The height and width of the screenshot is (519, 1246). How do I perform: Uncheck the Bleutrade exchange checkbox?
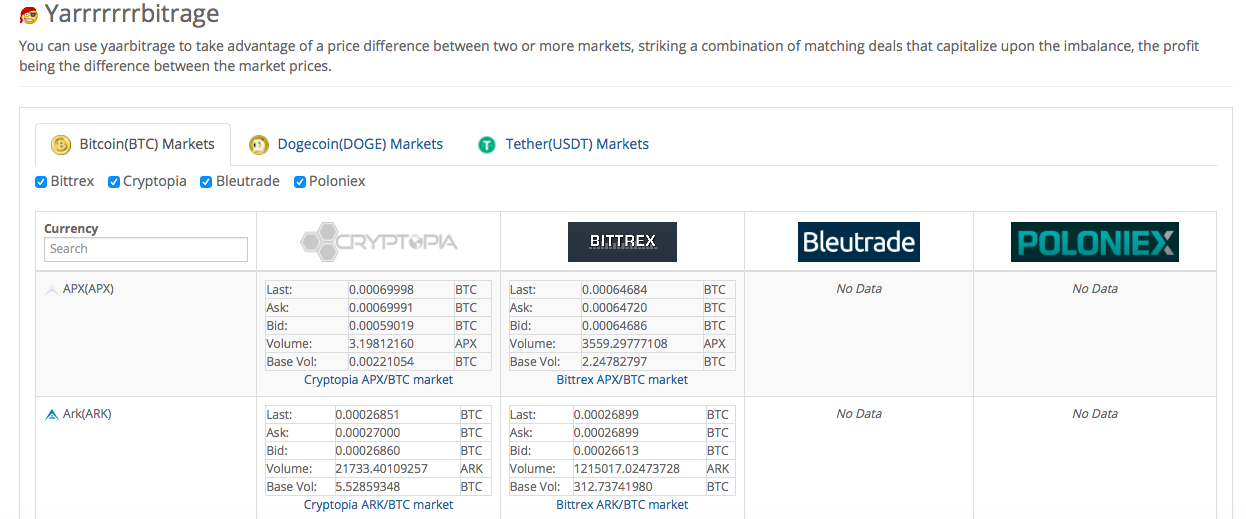[207, 182]
